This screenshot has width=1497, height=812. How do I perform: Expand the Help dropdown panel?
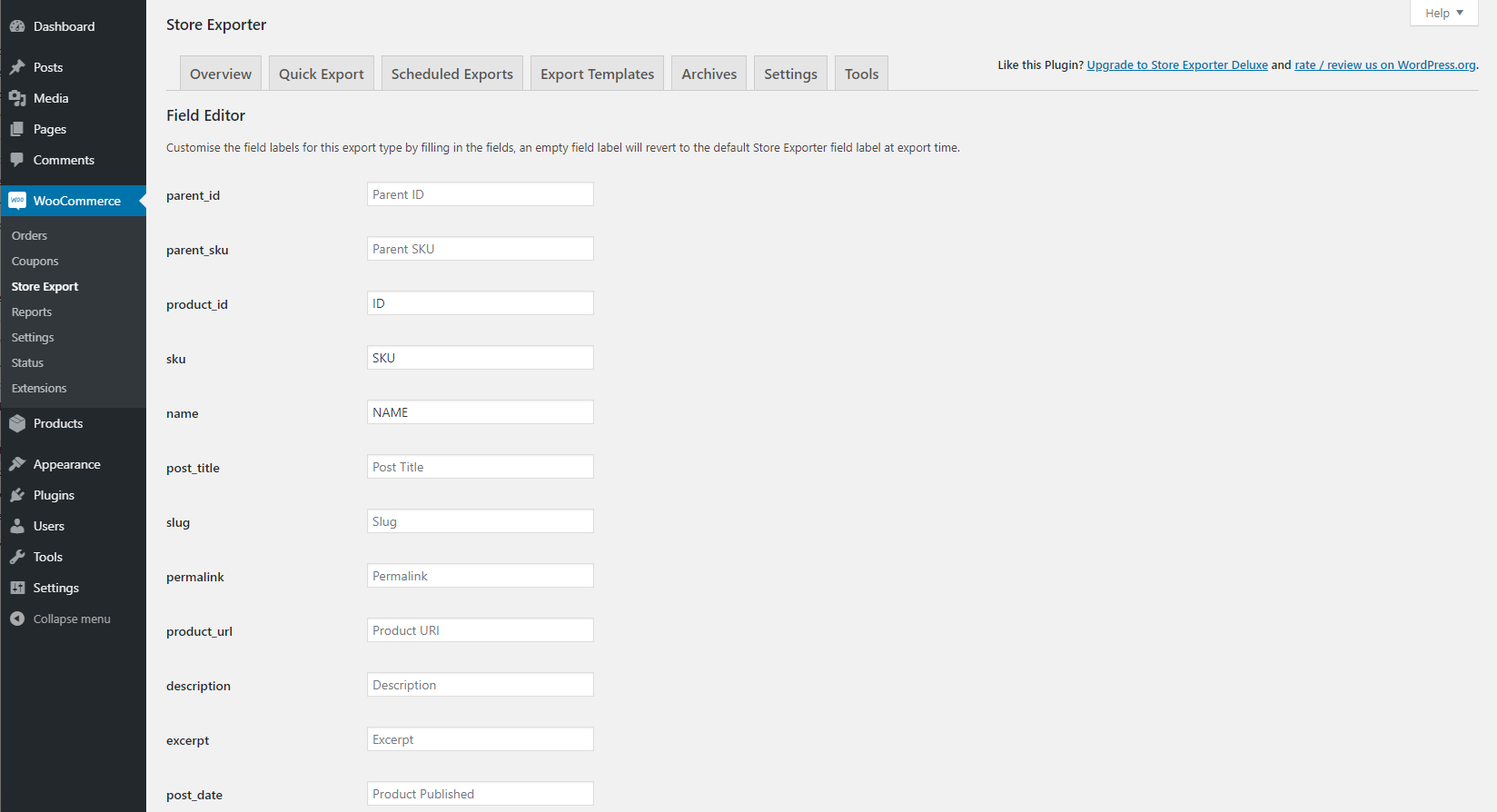(1443, 13)
